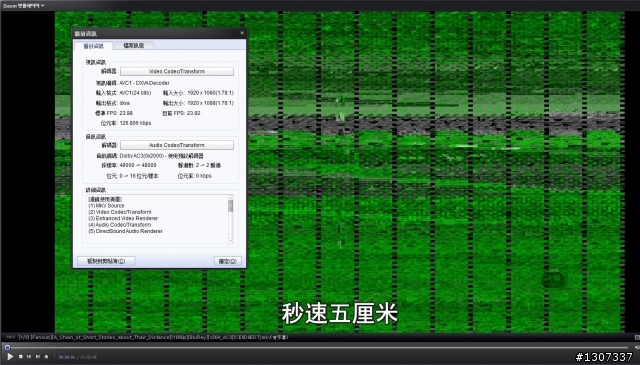The height and width of the screenshot is (365, 640).
Task: Click the '126.806 kbps' bitrate value
Action: click(135, 123)
